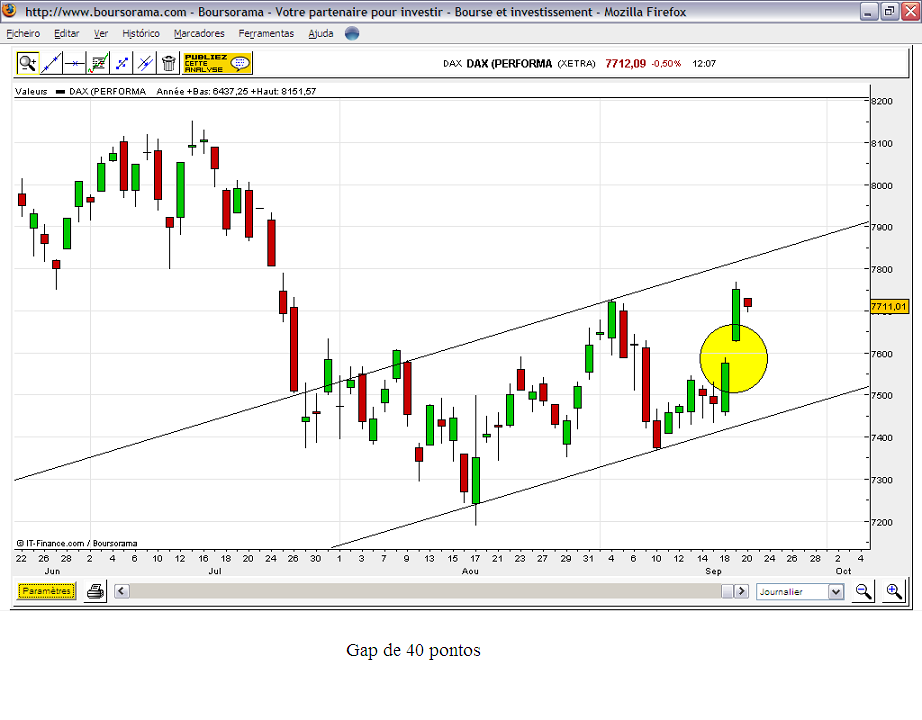This screenshot has height=720, width=922.
Task: Click the Firefox icon in title bar
Action: pos(10,11)
